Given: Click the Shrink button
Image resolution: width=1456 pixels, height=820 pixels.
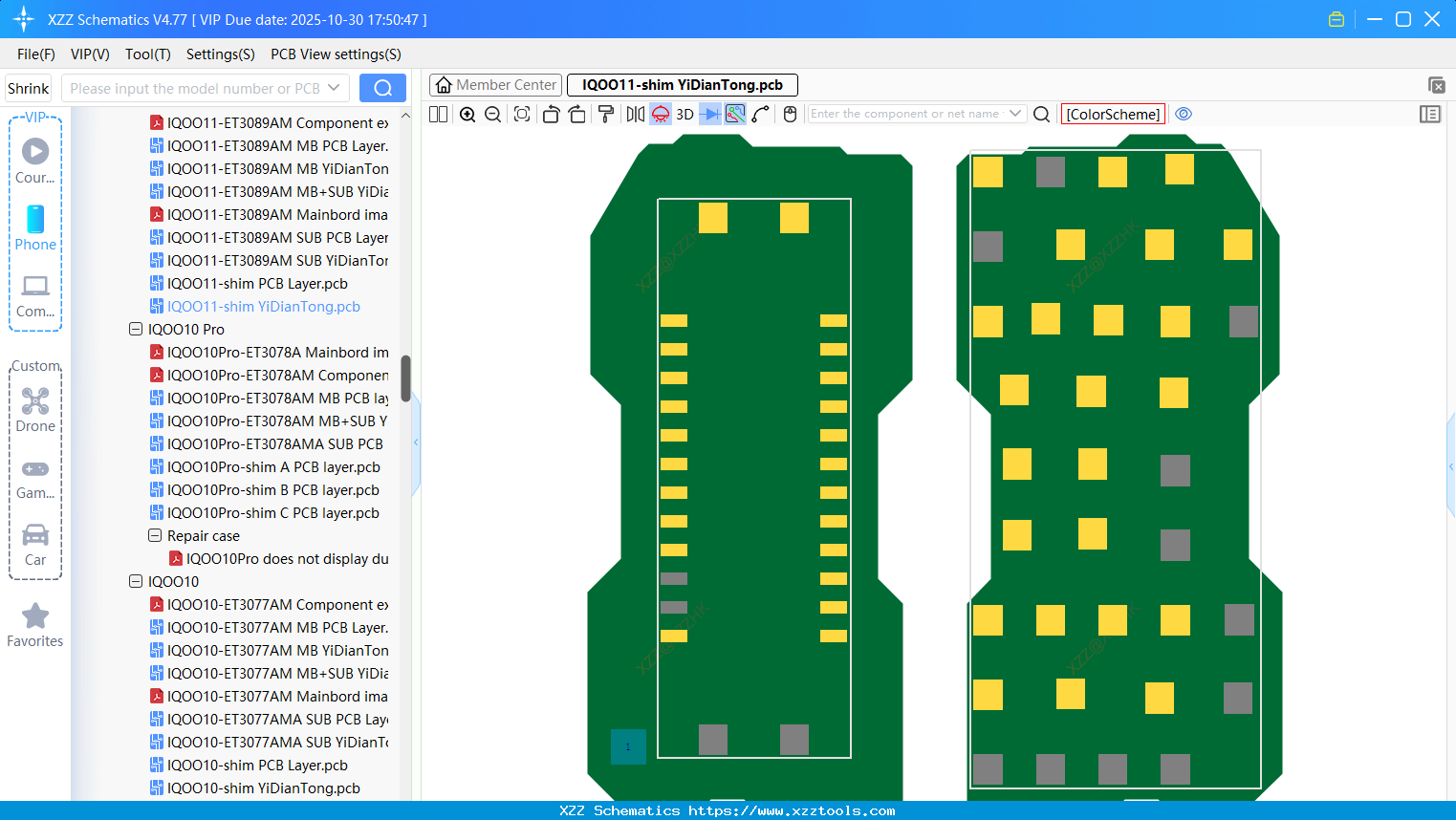Looking at the screenshot, I should (29, 88).
